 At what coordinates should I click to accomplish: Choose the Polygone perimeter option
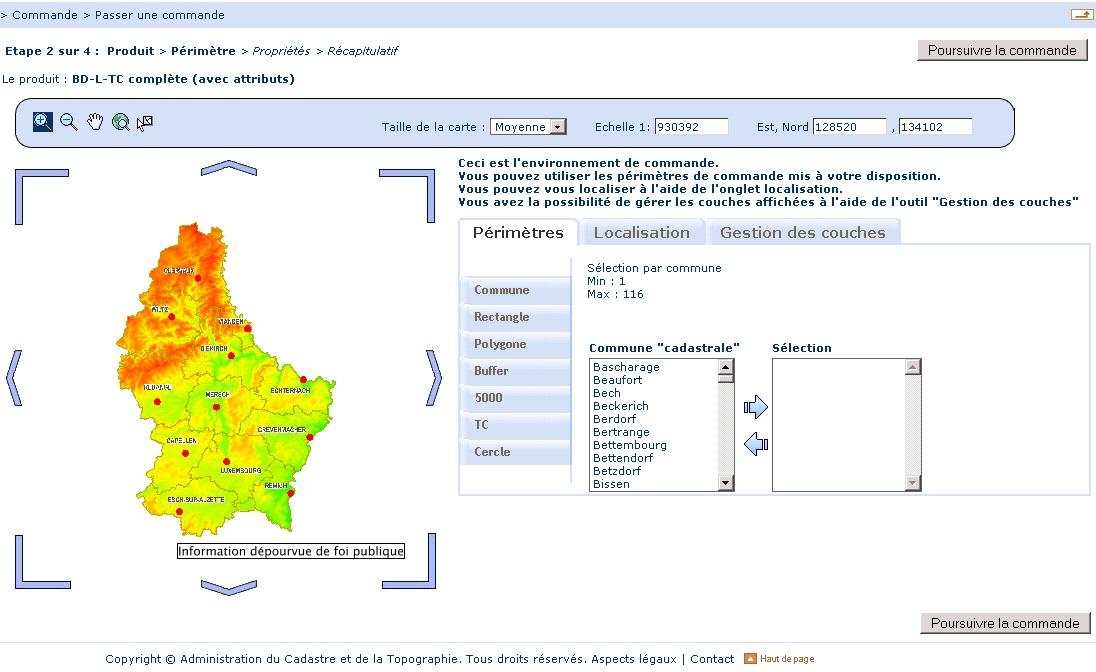coord(500,344)
